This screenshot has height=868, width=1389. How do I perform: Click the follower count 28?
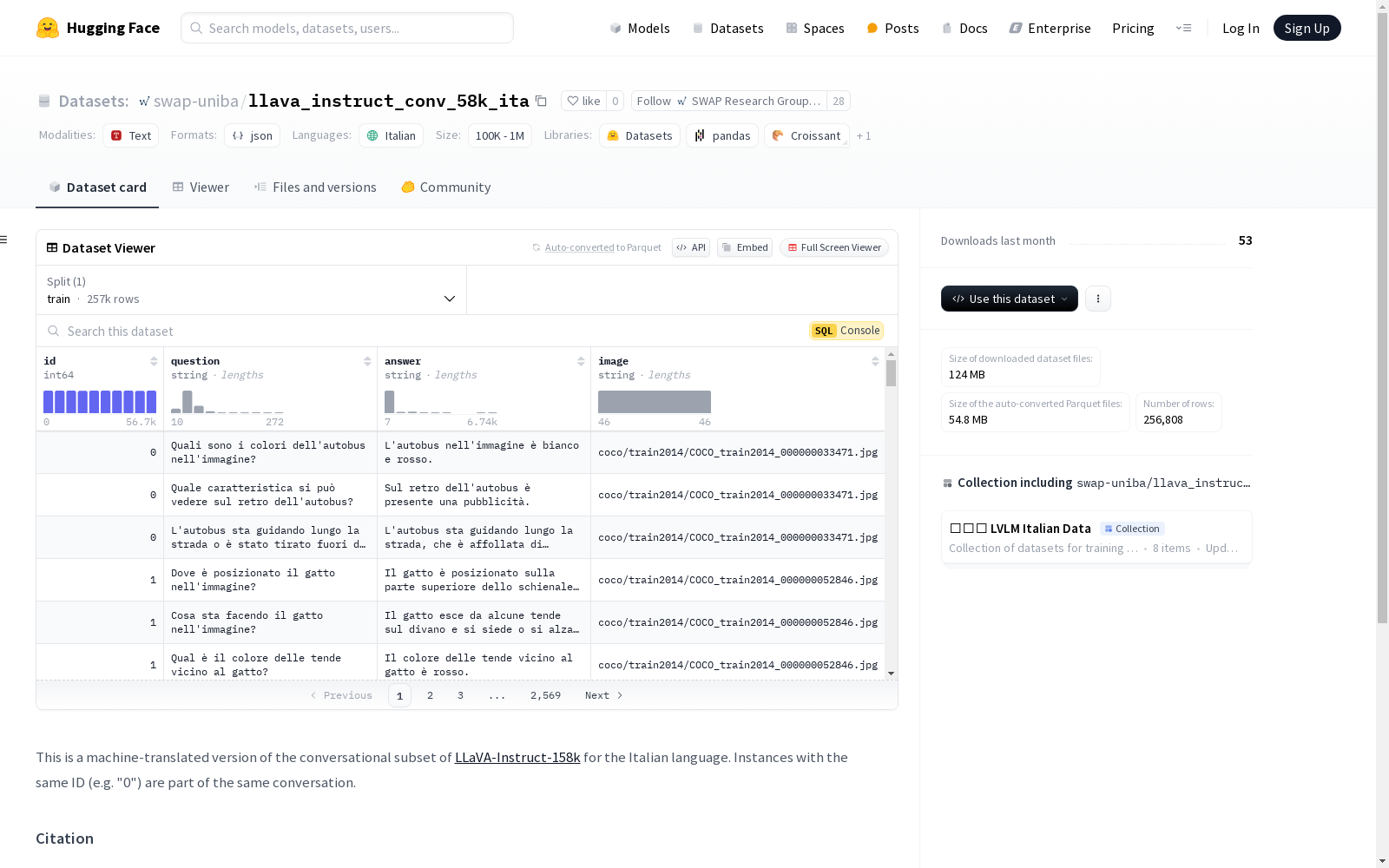tap(839, 101)
